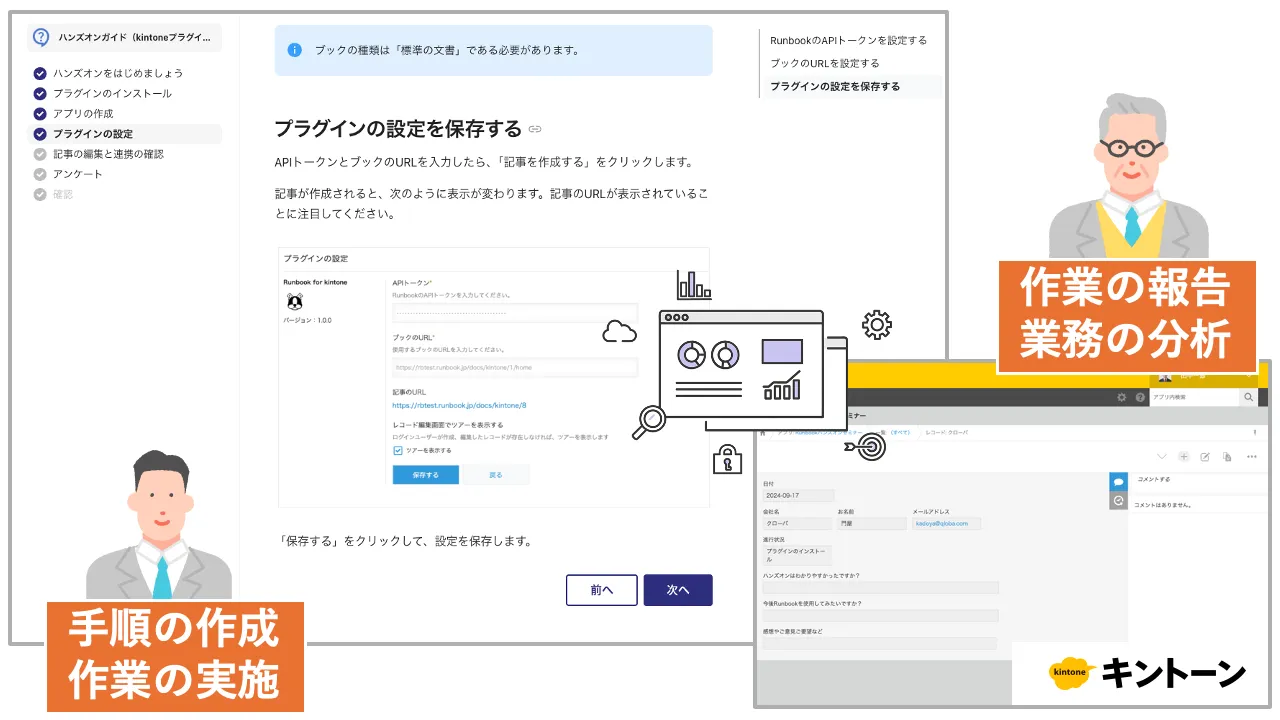1280x720 pixels.
Task: Click the down chevron in kintone record toolbar
Action: click(x=1161, y=457)
